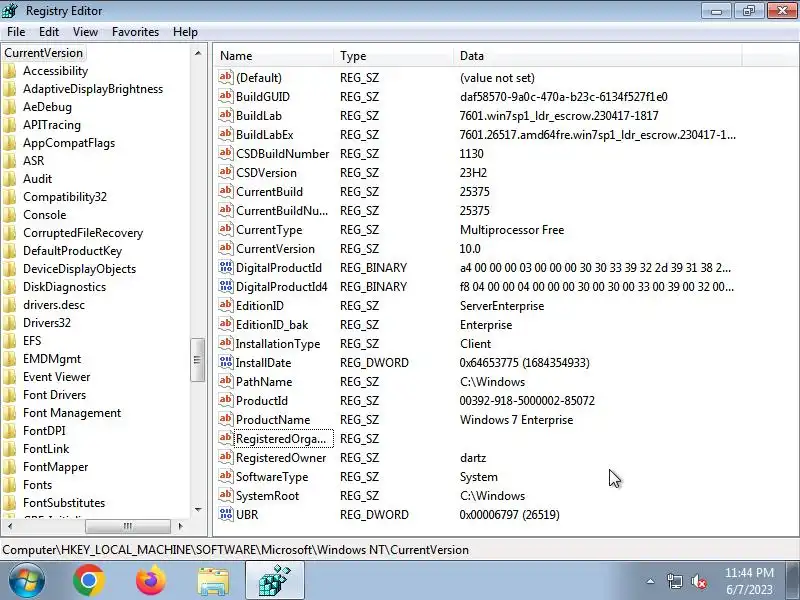
Task: Click the folder icon for Fonts key
Action: [x=9, y=485]
